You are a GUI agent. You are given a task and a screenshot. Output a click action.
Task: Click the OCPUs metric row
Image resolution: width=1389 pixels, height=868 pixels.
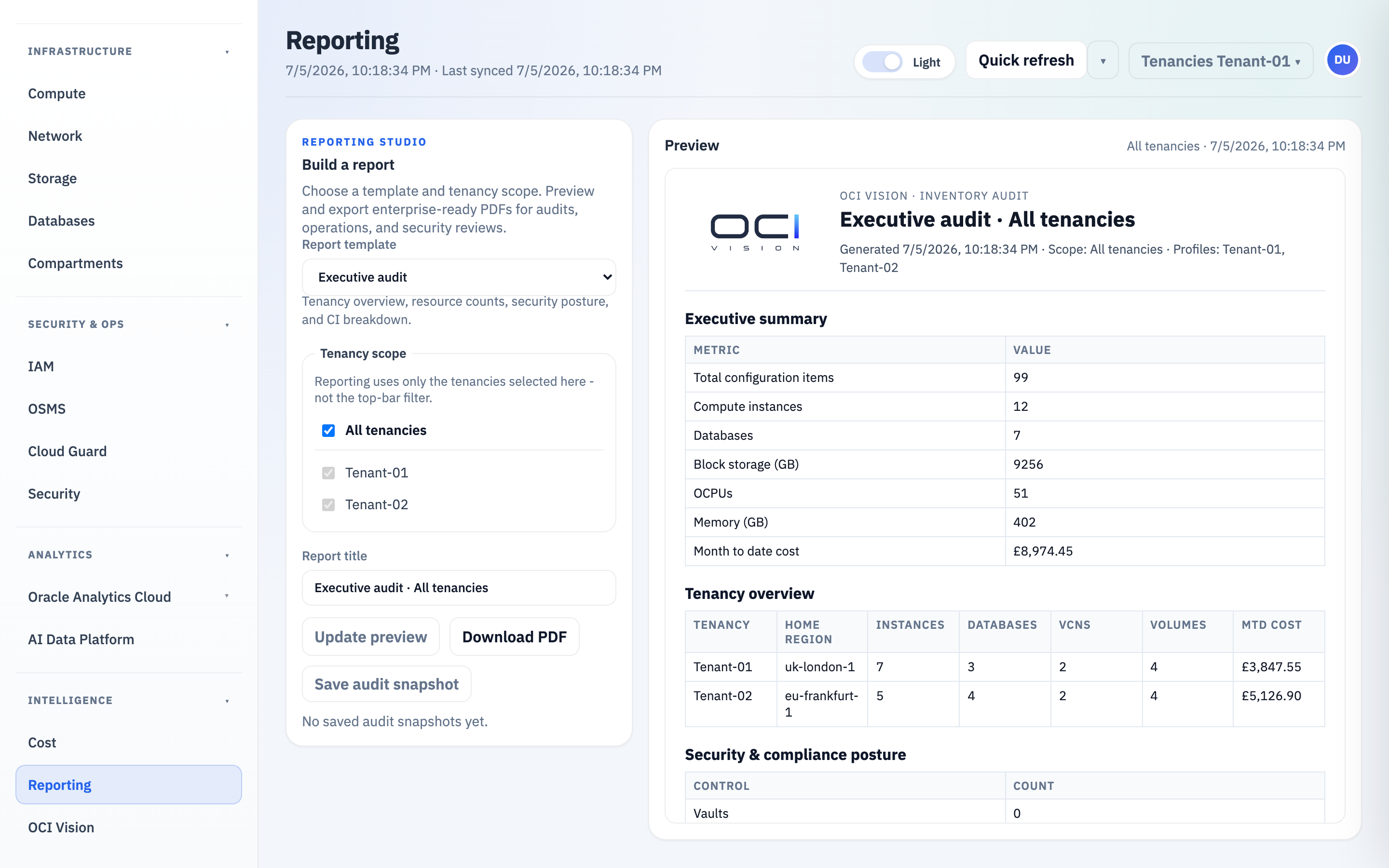point(1005,493)
